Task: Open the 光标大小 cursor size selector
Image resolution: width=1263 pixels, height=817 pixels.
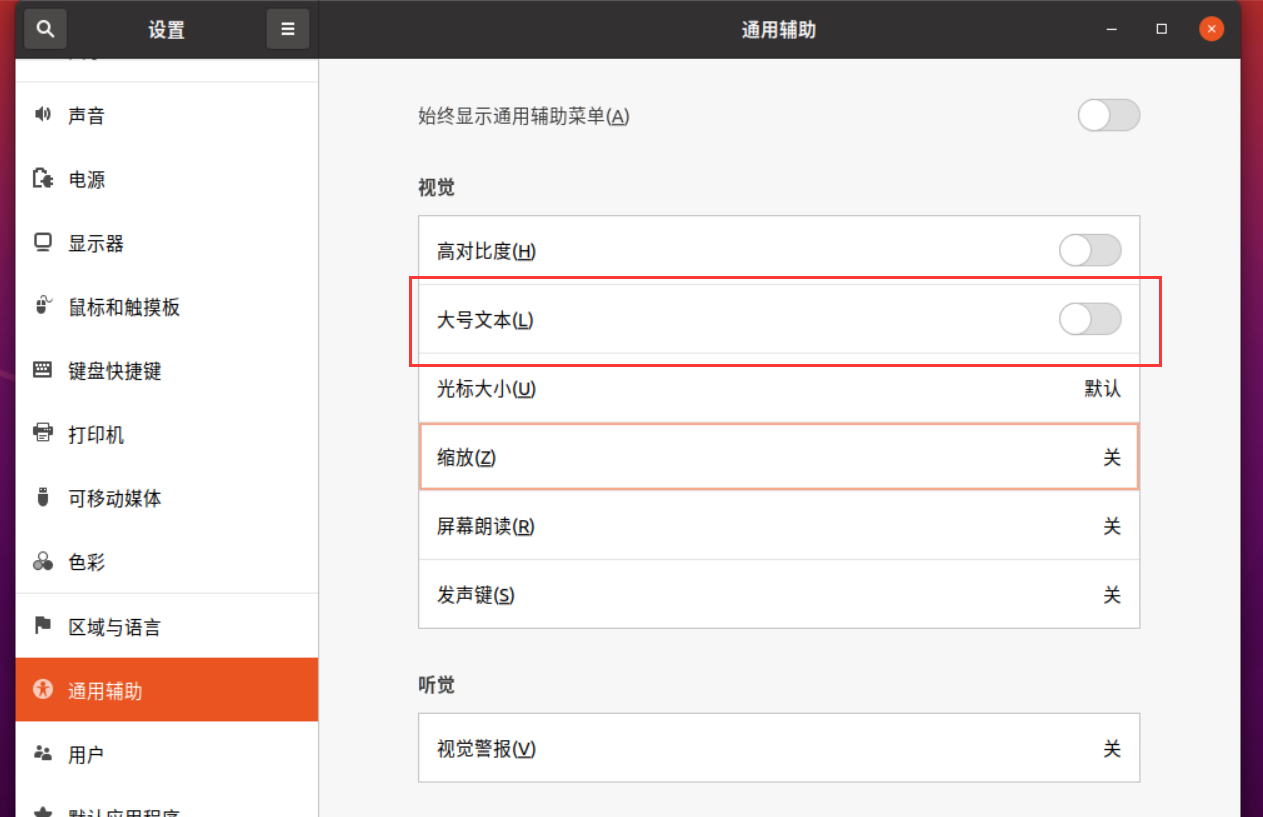Action: [778, 389]
